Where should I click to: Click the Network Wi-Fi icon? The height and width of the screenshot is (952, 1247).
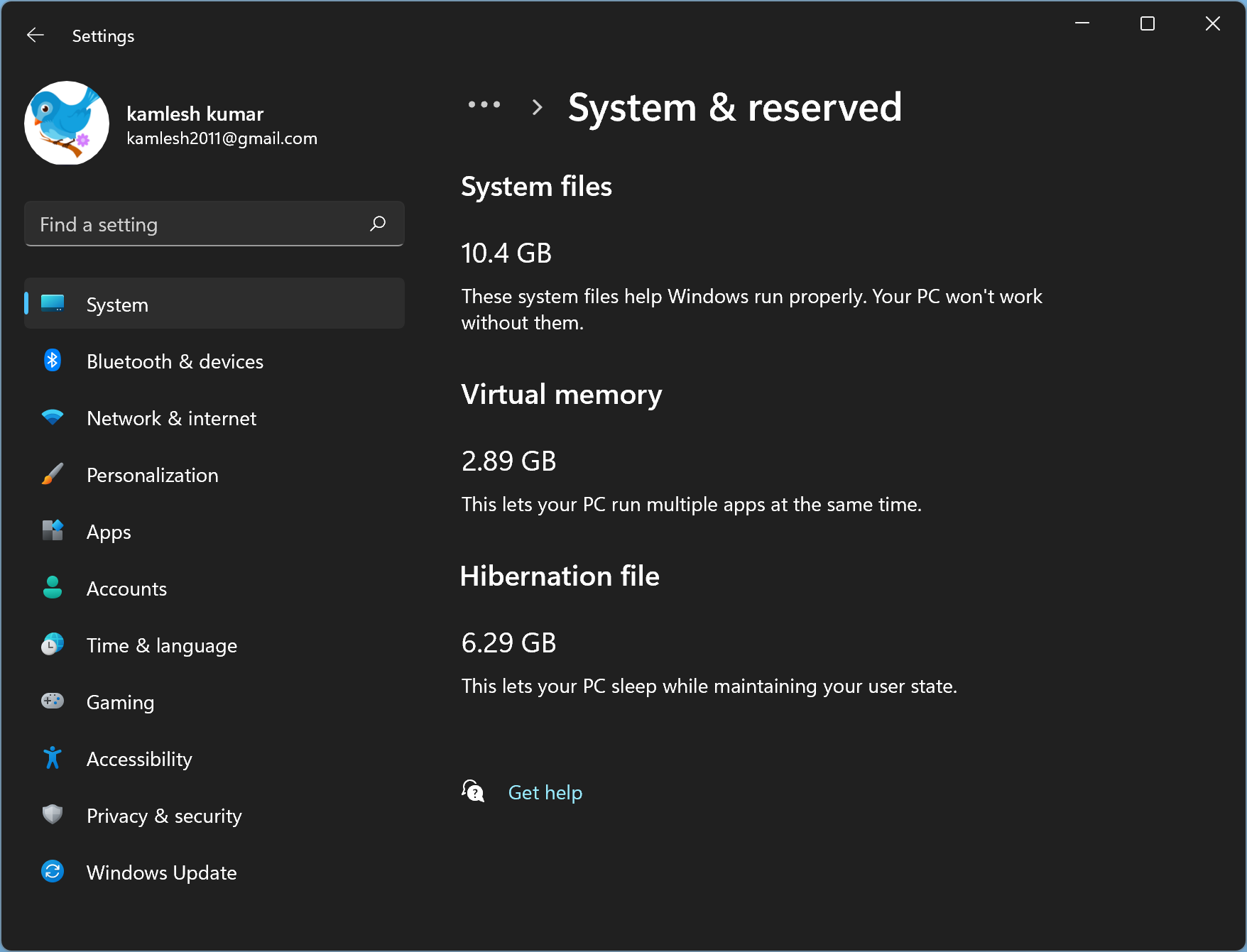[x=53, y=417]
